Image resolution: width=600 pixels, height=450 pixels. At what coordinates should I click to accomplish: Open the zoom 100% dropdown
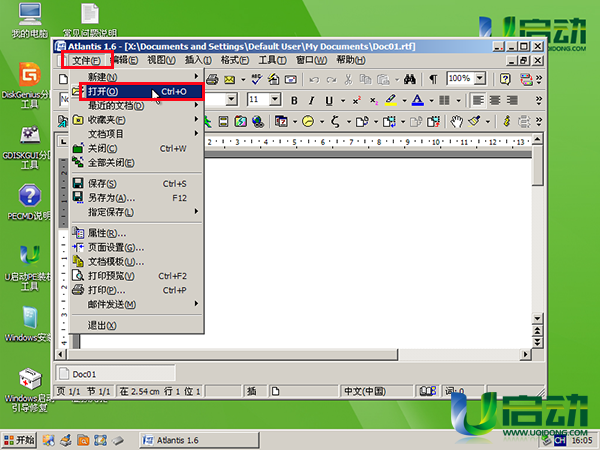coord(479,79)
